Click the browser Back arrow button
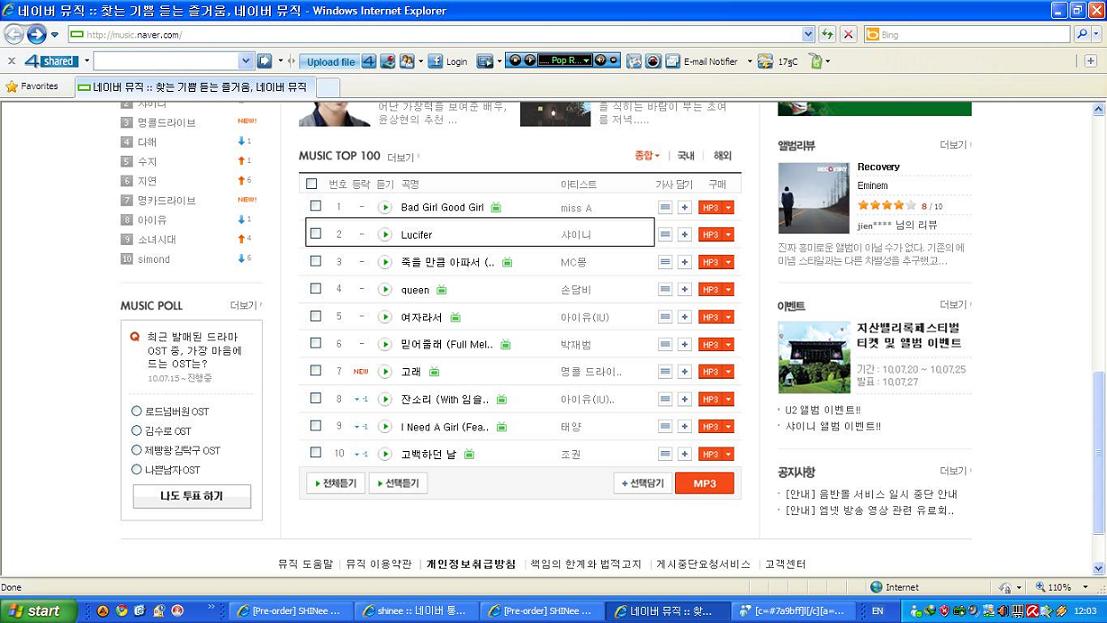This screenshot has width=1107, height=623. coord(14,34)
